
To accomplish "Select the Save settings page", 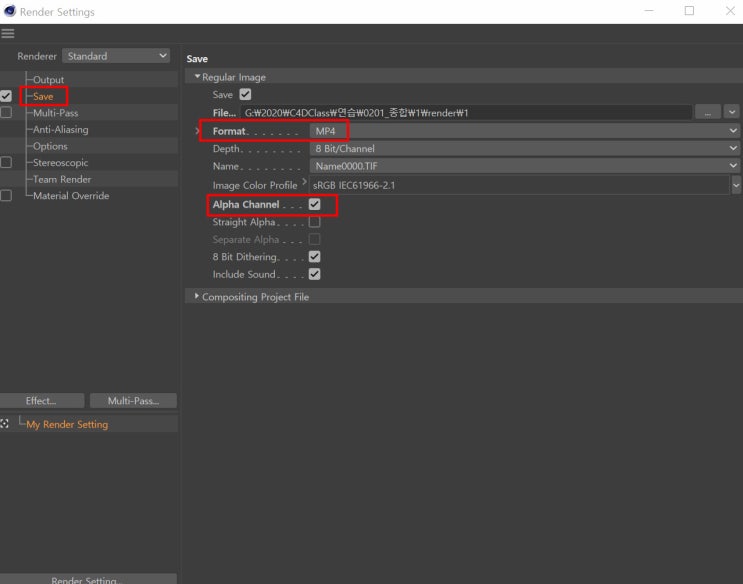I will [x=43, y=96].
